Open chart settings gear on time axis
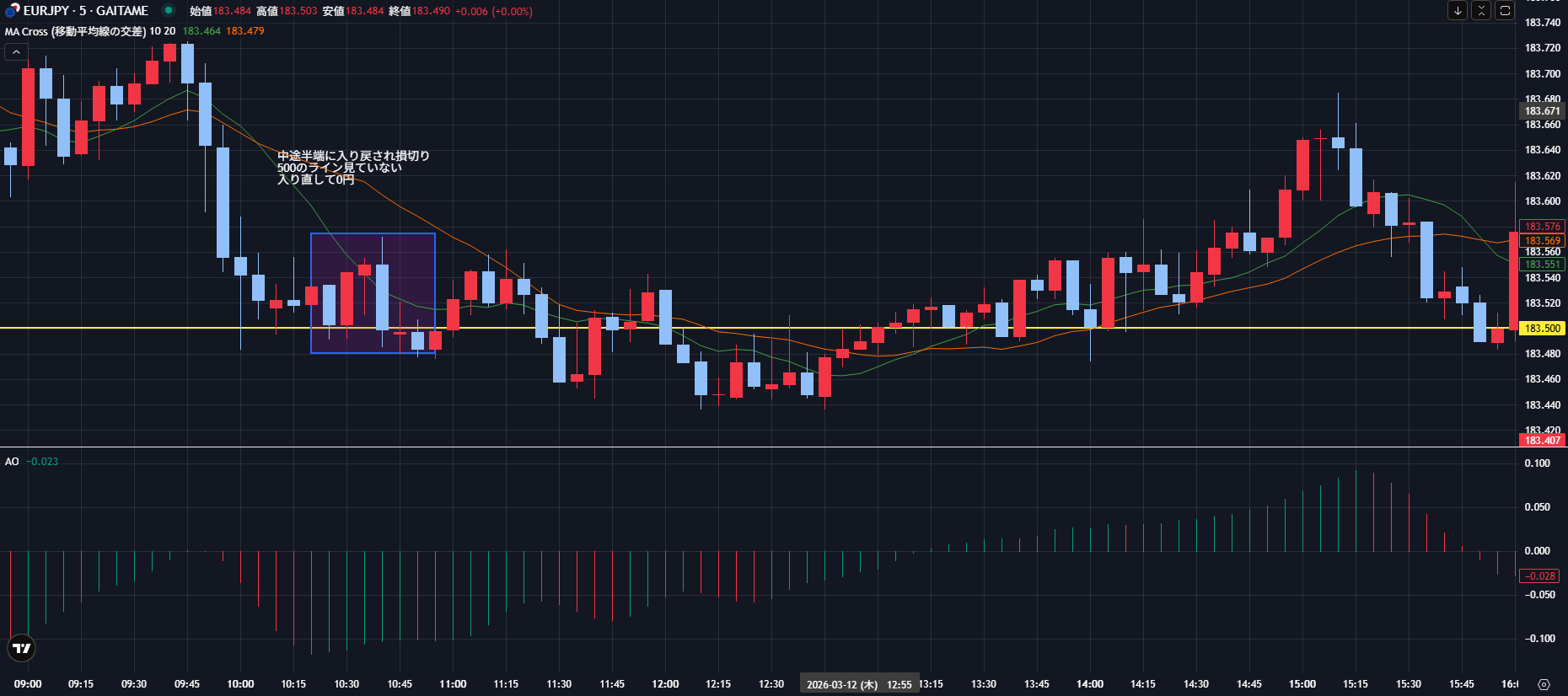The height and width of the screenshot is (696, 1568). [1544, 684]
